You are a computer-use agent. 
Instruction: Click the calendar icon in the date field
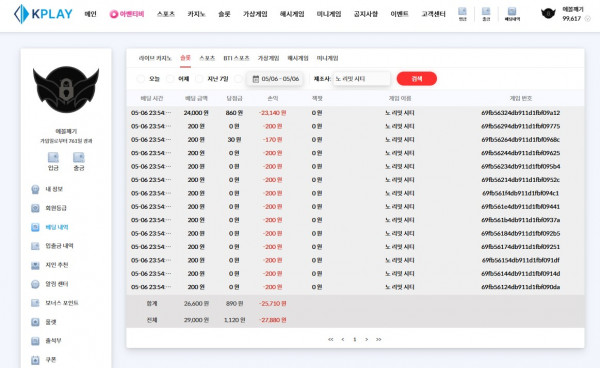tap(256, 79)
